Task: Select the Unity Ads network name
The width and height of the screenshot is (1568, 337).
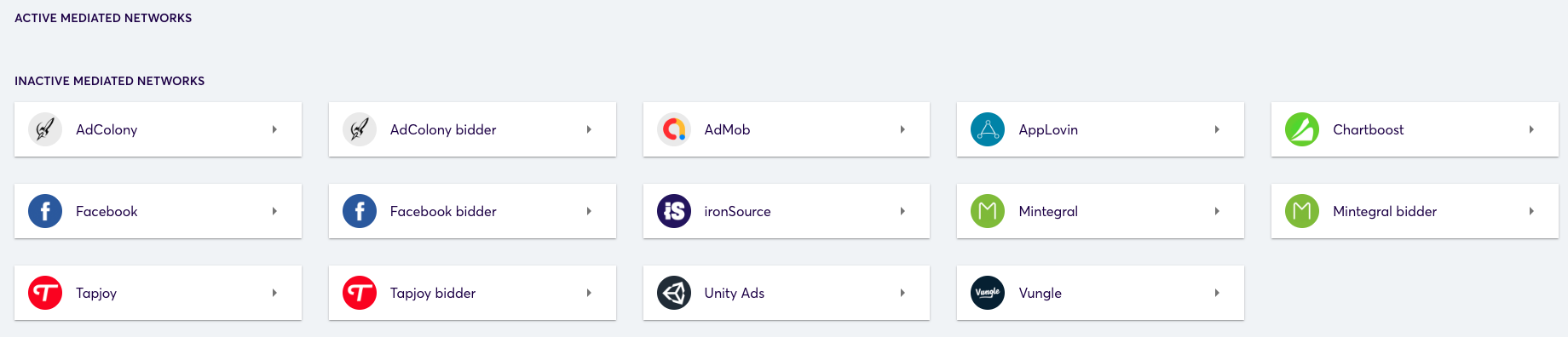Action: tap(735, 293)
